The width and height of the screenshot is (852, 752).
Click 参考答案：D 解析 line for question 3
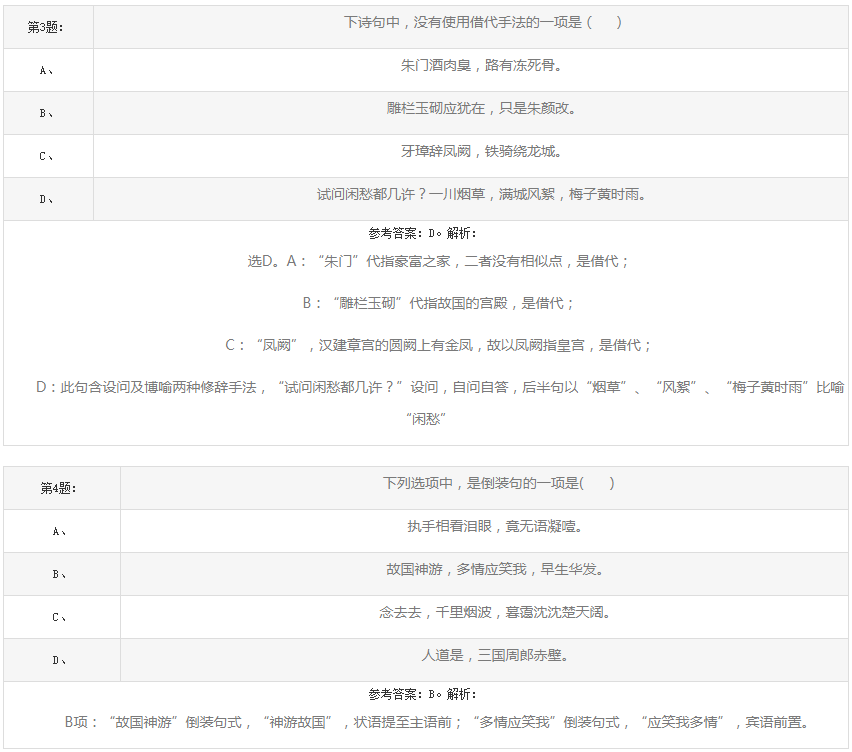[423, 233]
